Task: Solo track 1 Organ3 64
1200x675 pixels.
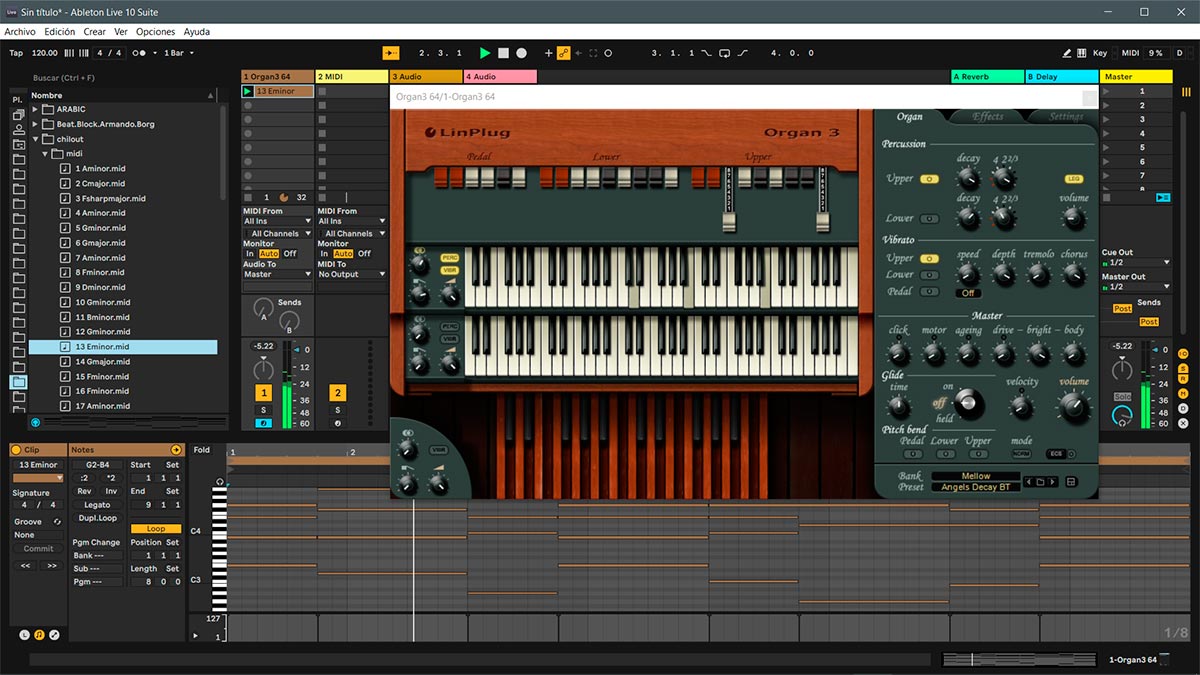Action: point(264,410)
